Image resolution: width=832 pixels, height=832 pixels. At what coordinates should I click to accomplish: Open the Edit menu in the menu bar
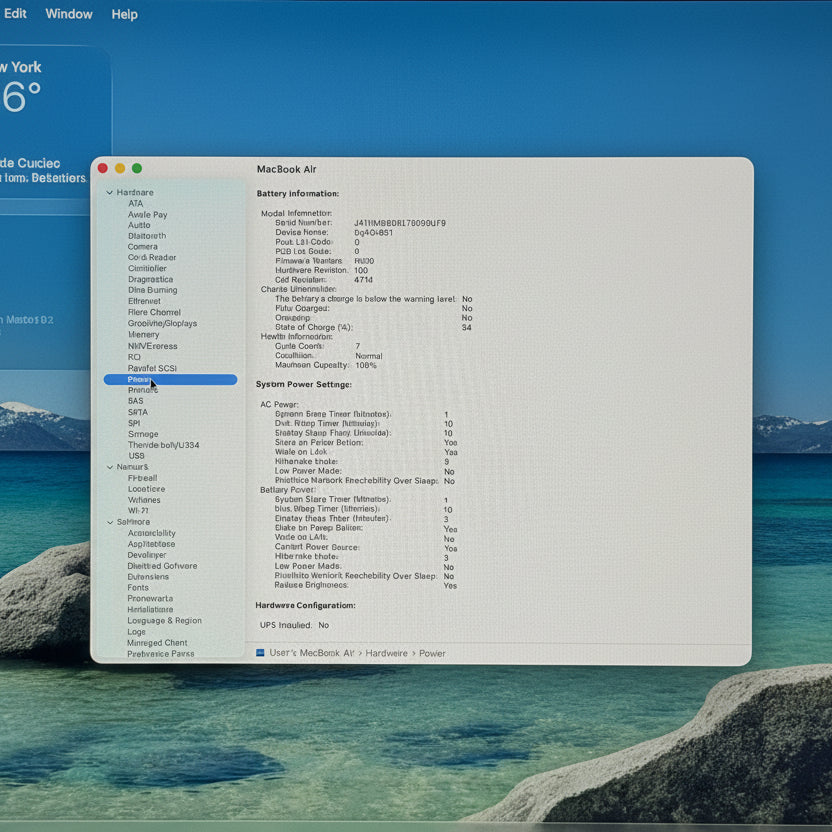(x=15, y=13)
